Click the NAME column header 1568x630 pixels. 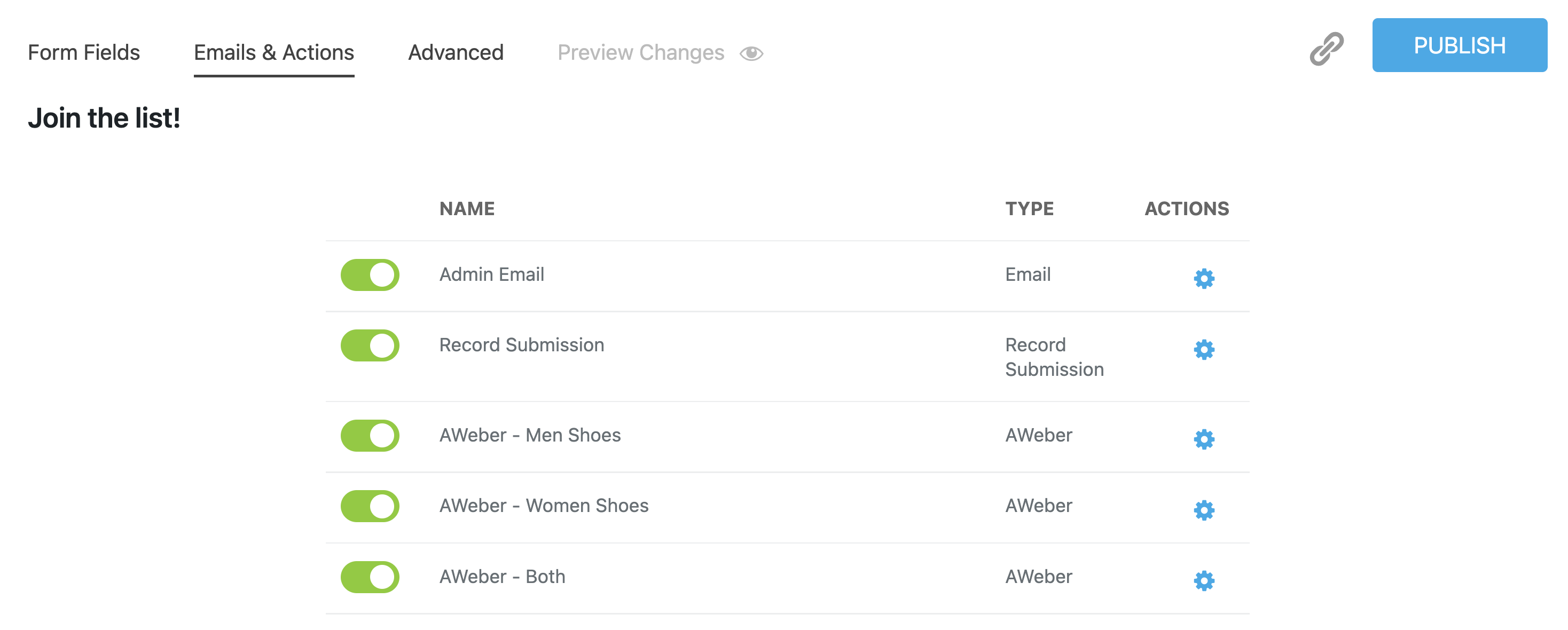467,209
